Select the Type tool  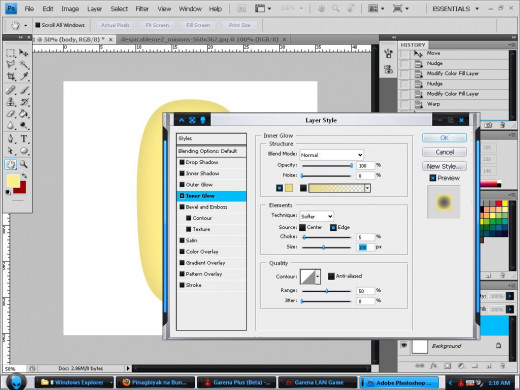pyautogui.click(x=24, y=139)
